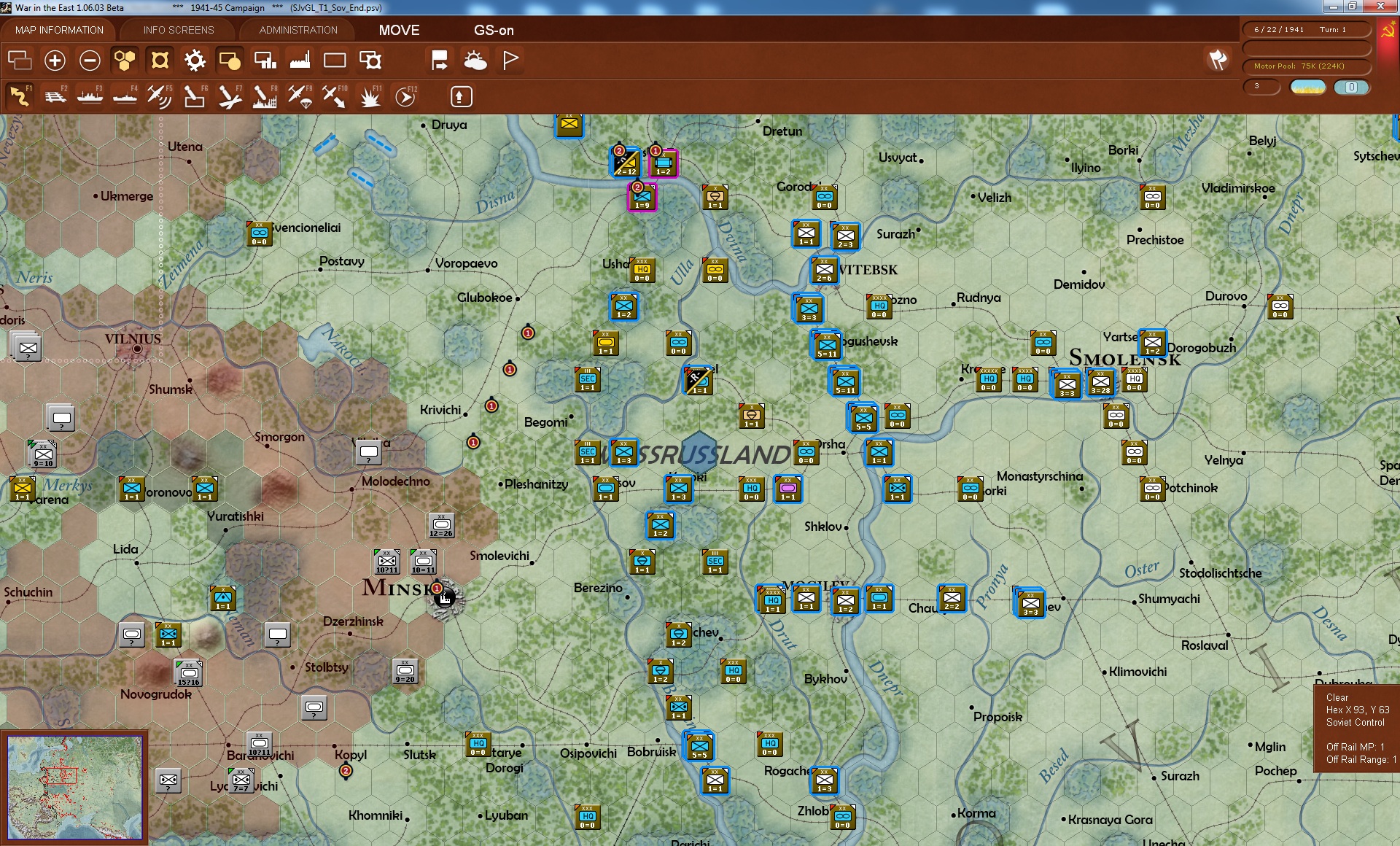The image size is (1400, 846).
Task: Click the light blue 0 indicator
Action: (x=1351, y=87)
